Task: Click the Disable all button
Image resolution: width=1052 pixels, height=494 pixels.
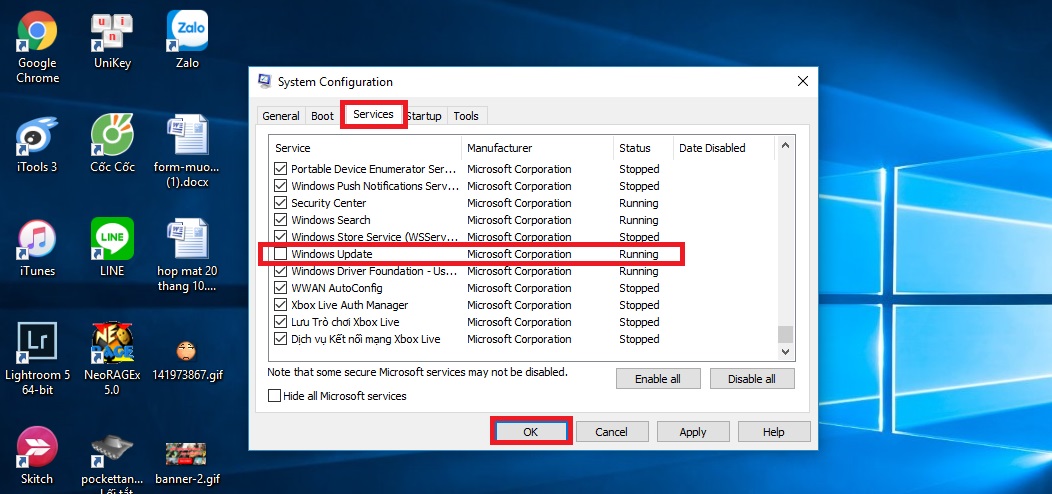Action: pyautogui.click(x=752, y=379)
